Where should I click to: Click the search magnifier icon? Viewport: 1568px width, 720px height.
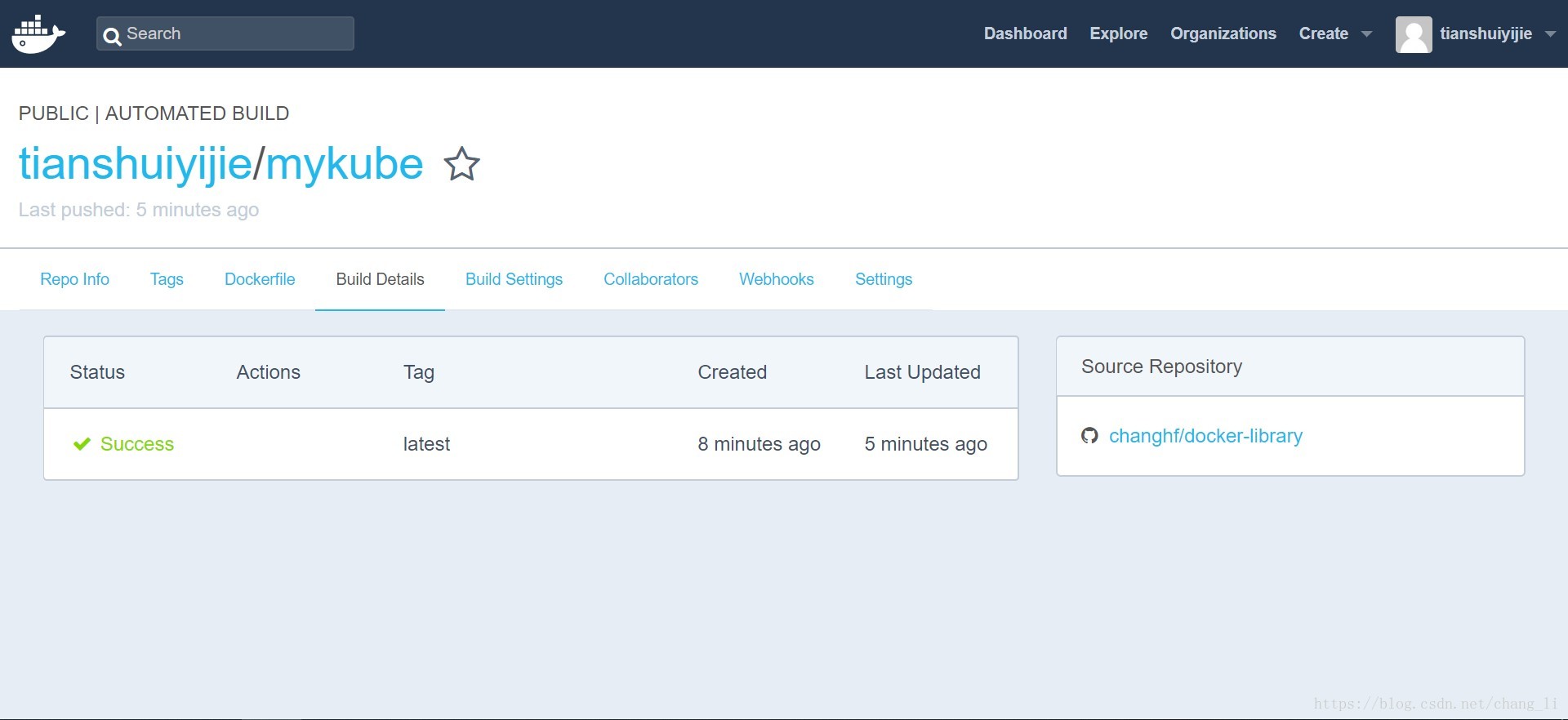point(113,35)
